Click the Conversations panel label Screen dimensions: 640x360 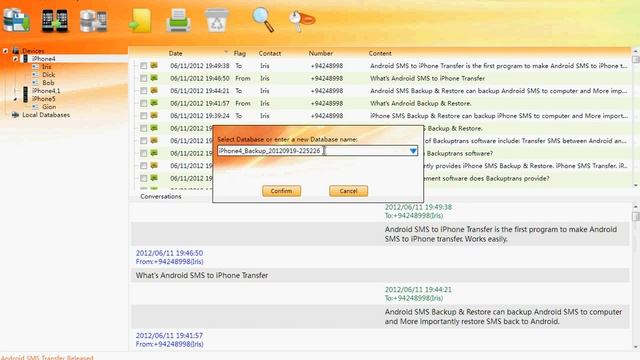pos(160,196)
